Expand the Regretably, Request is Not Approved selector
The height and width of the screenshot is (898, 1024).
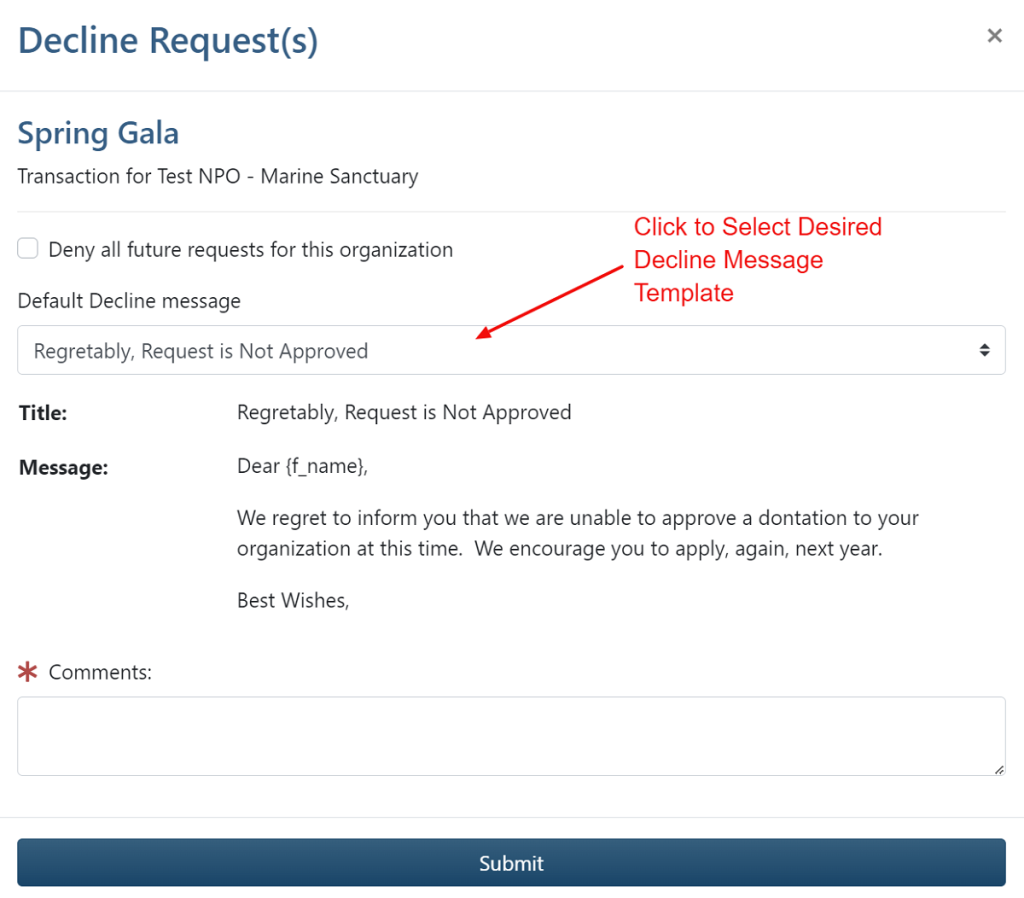[512, 350]
